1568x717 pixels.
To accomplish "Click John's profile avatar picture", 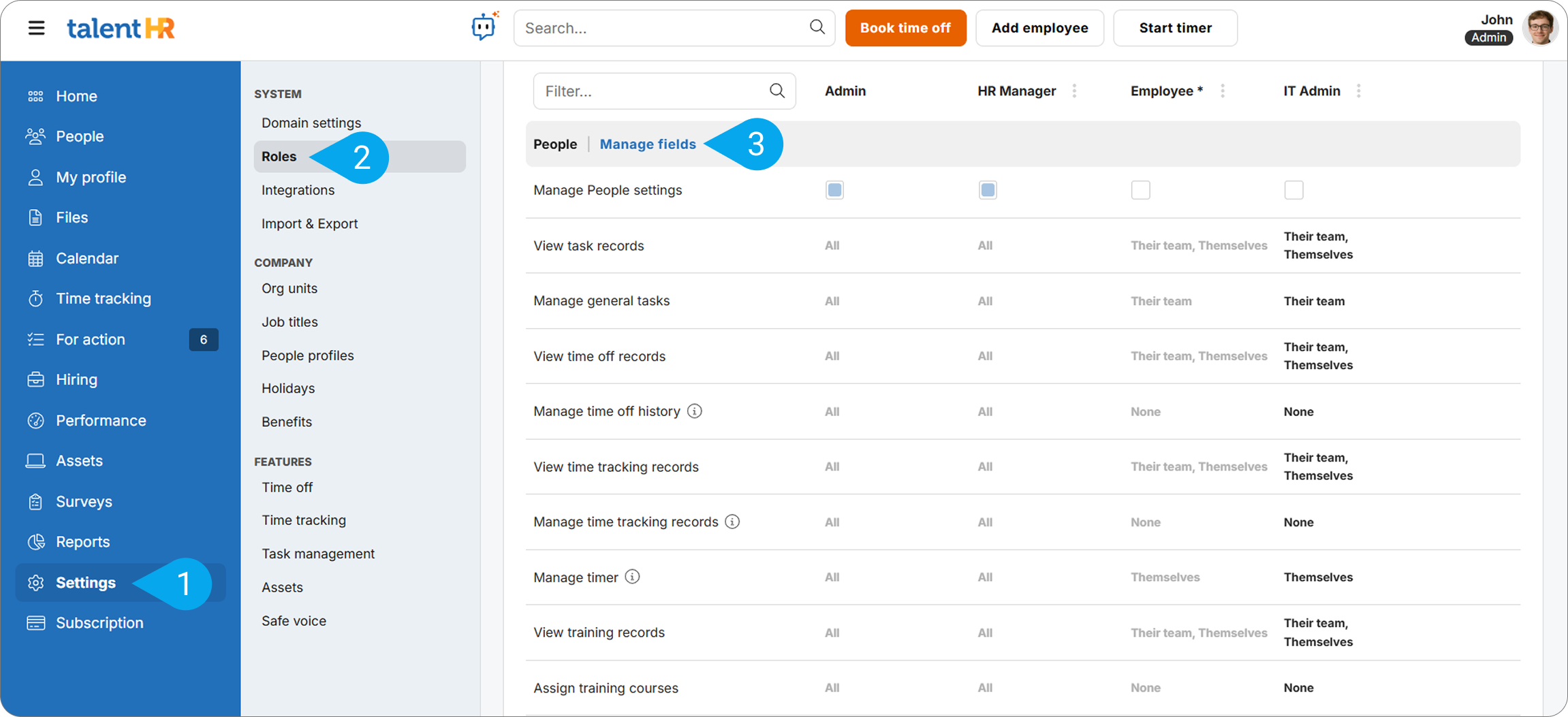I will point(1539,28).
